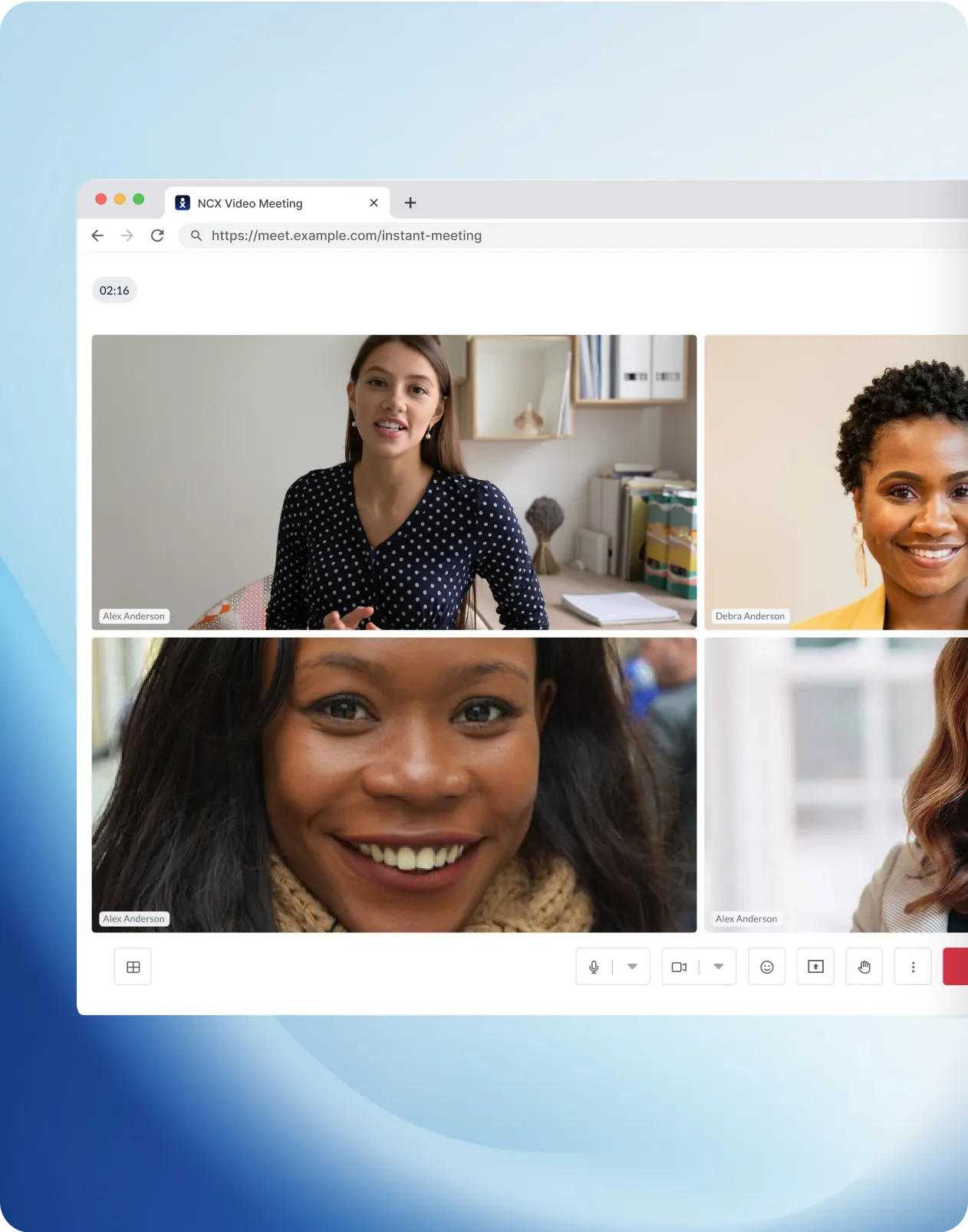Maximize window with the green button
This screenshot has height=1232, width=968.
[x=139, y=199]
